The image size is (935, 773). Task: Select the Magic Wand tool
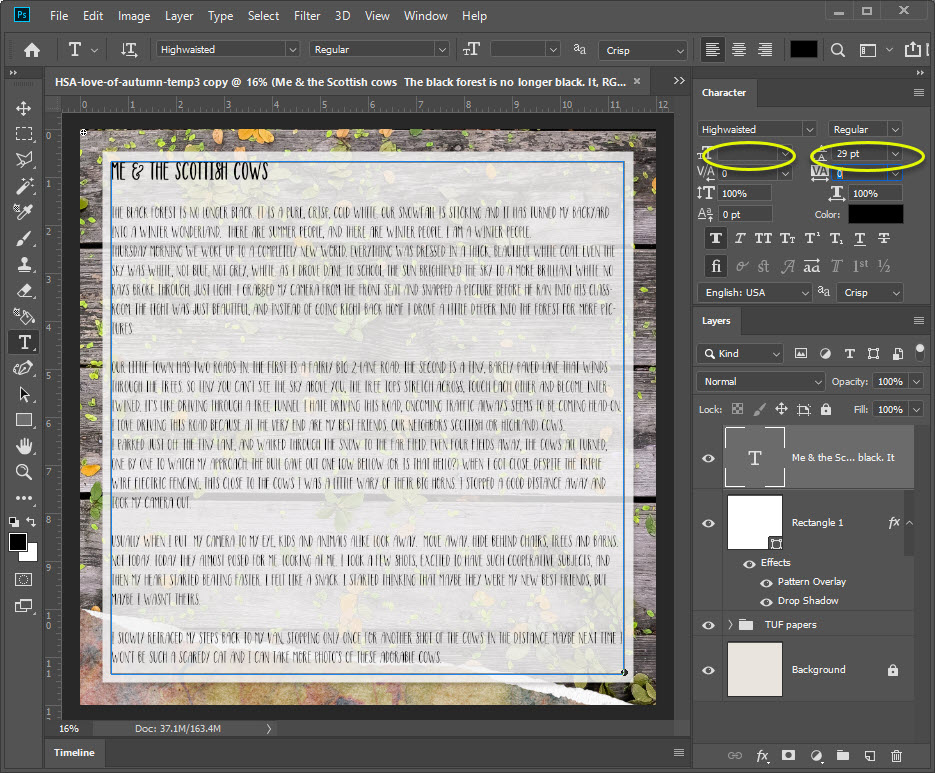(24, 185)
